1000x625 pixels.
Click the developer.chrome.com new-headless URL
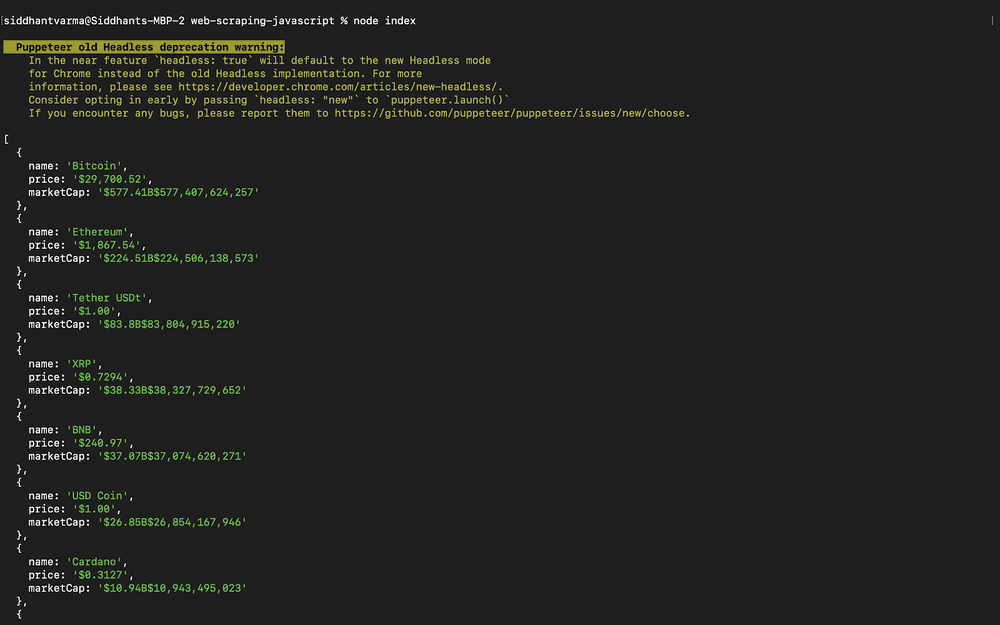coord(341,87)
